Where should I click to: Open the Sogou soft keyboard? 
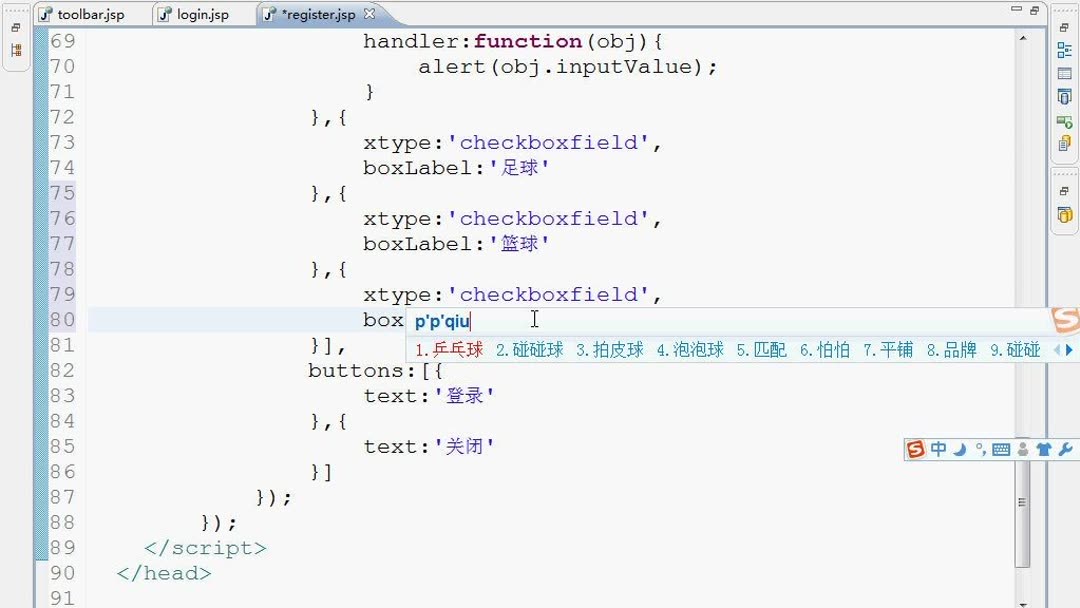(x=1001, y=449)
